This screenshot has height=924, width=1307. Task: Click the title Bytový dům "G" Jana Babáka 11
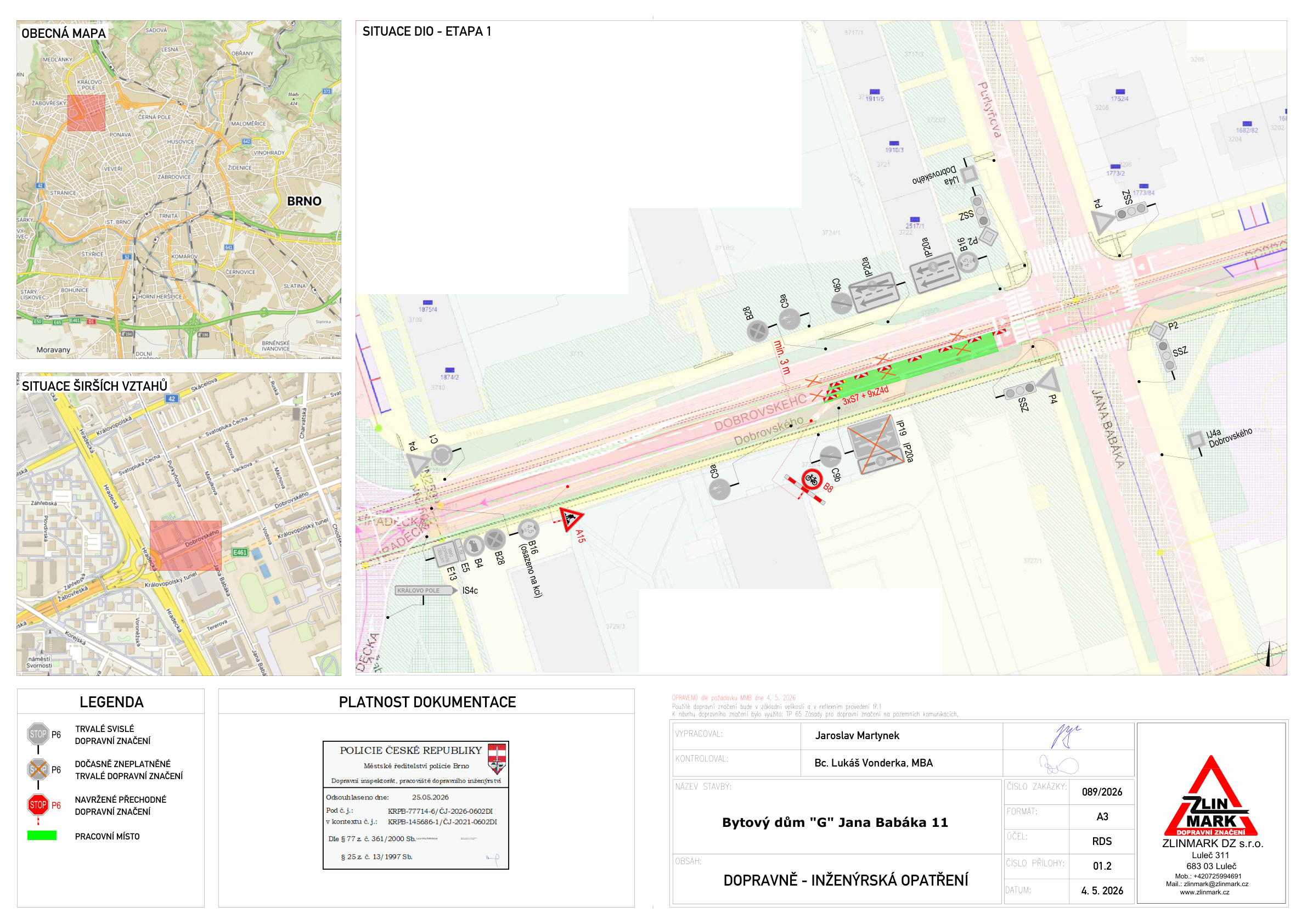(x=835, y=822)
